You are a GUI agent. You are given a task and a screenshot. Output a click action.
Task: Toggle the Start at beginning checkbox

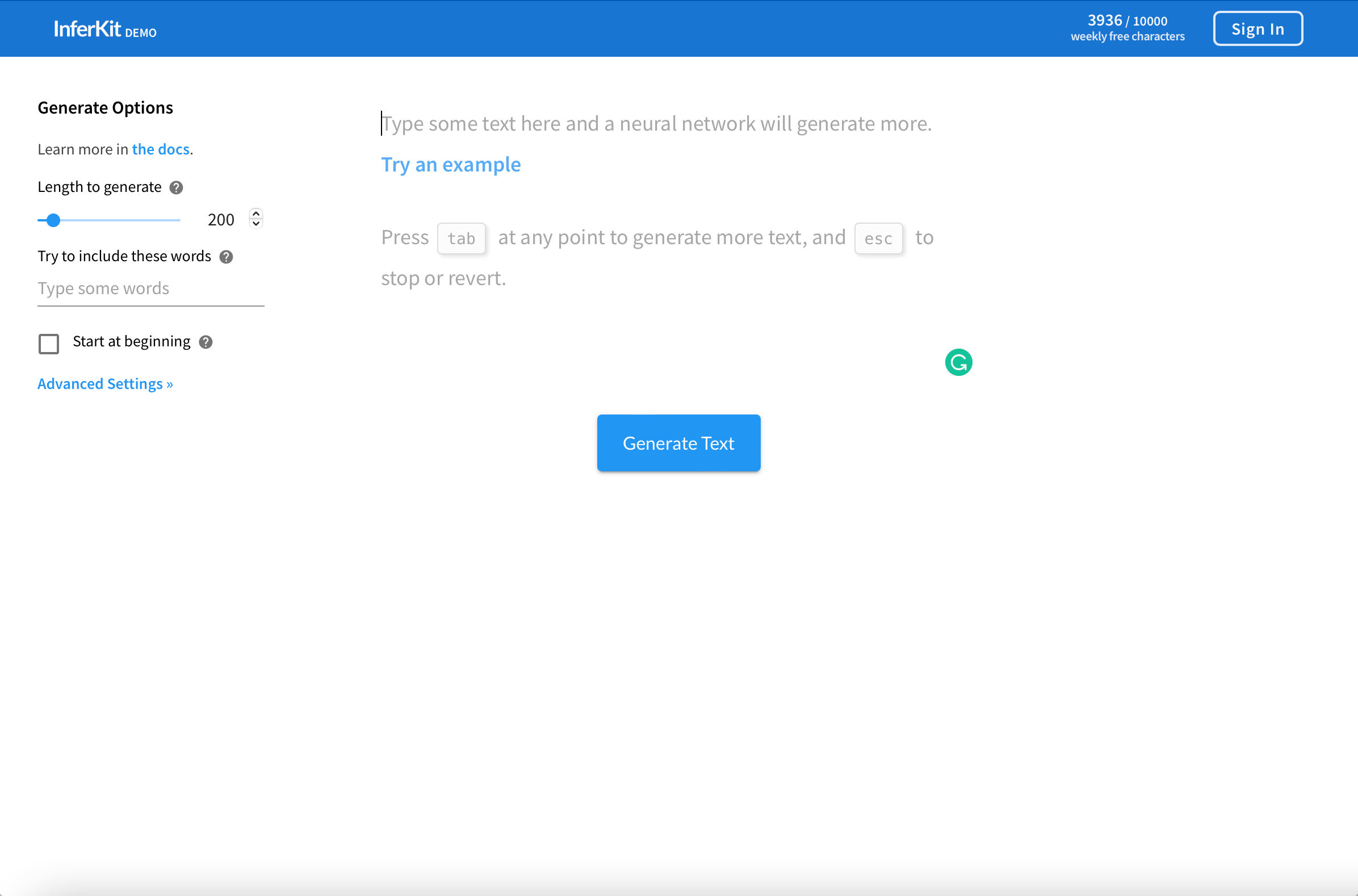coord(48,342)
